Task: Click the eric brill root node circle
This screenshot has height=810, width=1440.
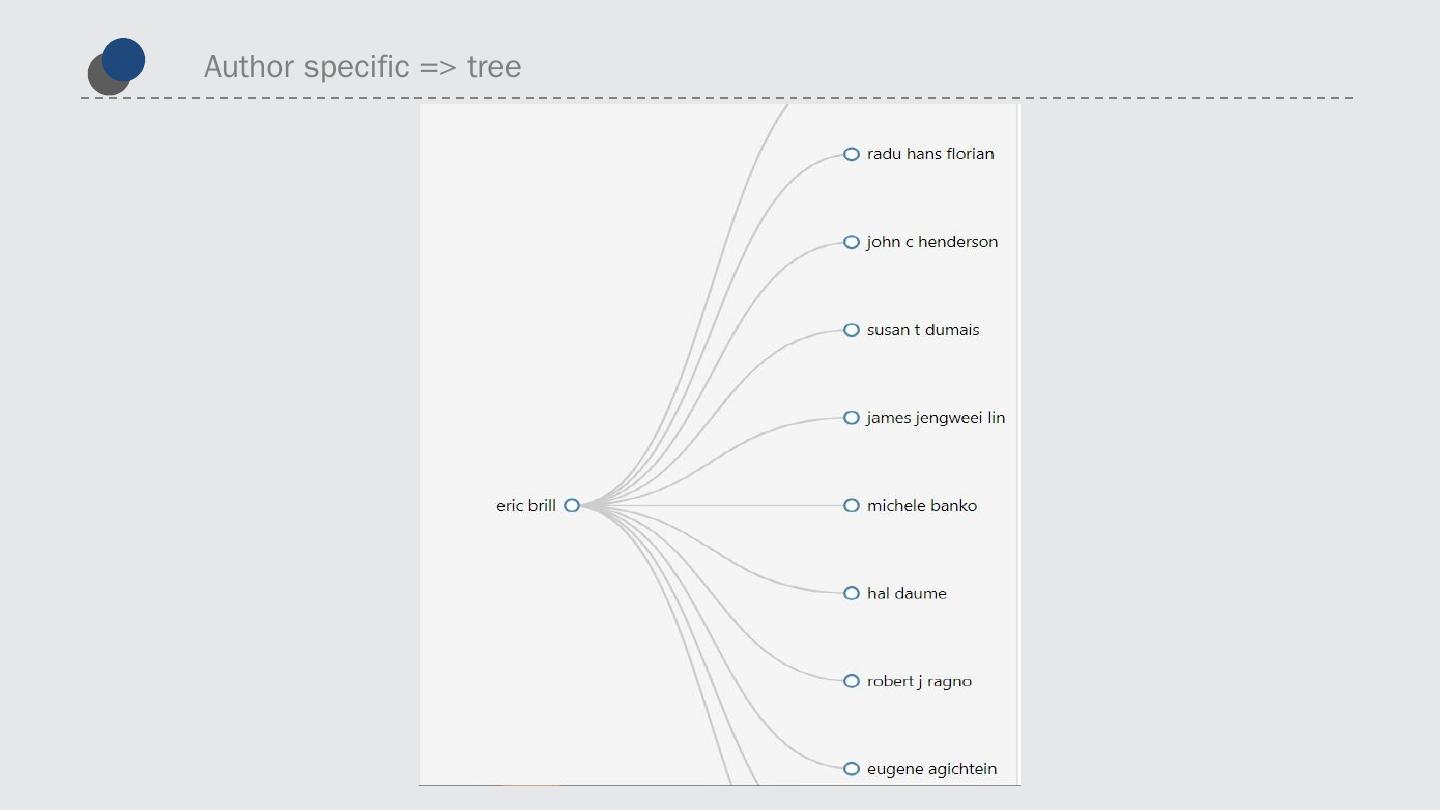Action: pos(572,506)
